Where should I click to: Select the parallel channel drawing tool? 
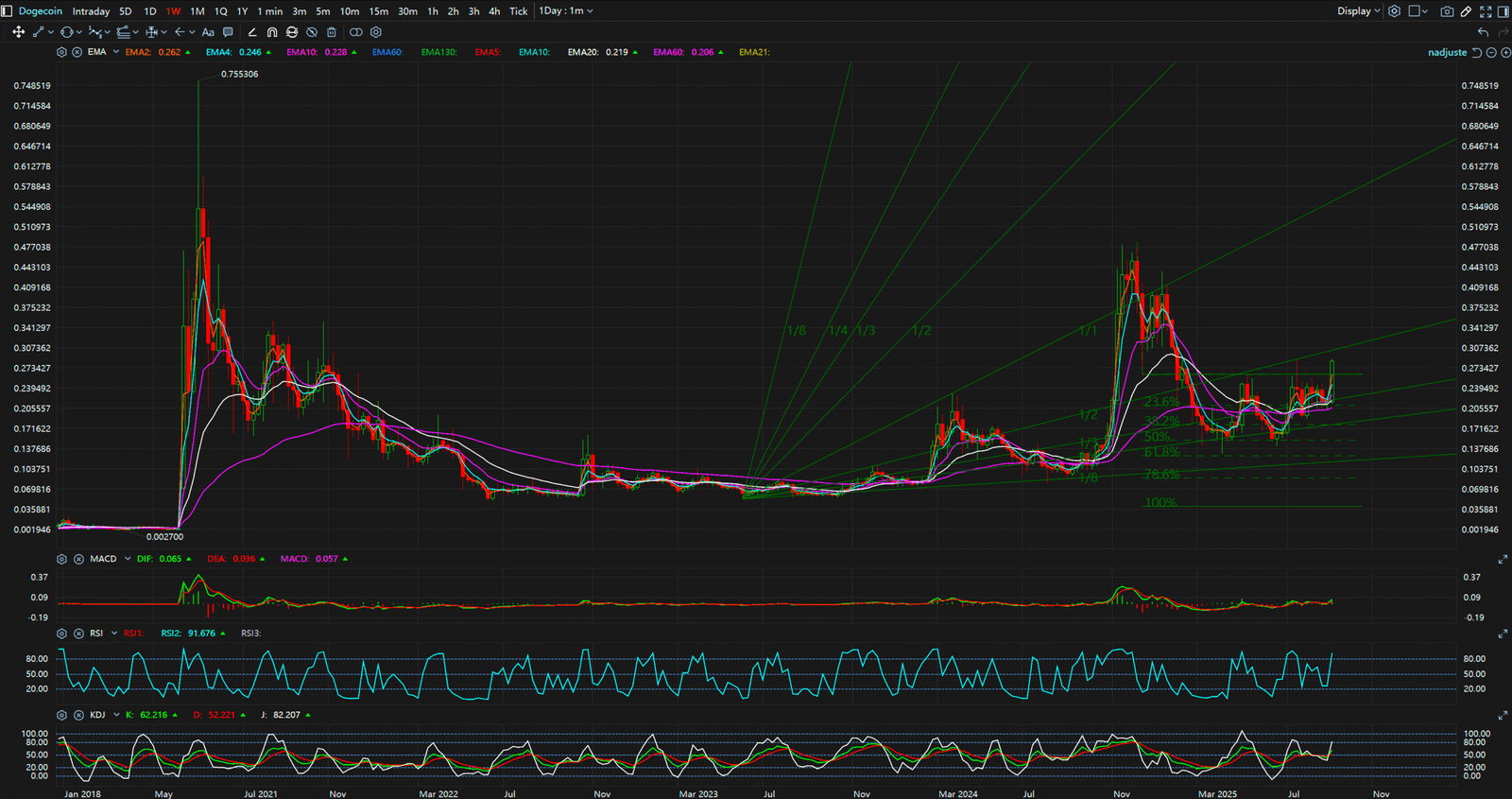pyautogui.click(x=123, y=32)
